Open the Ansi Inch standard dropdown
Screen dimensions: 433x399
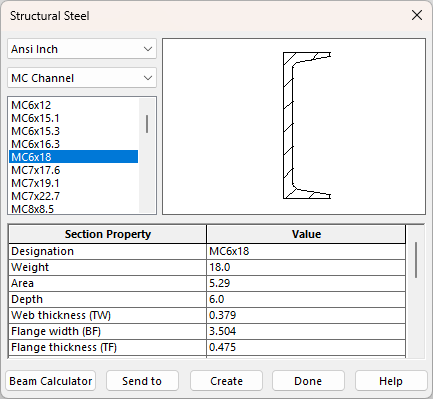coord(82,49)
